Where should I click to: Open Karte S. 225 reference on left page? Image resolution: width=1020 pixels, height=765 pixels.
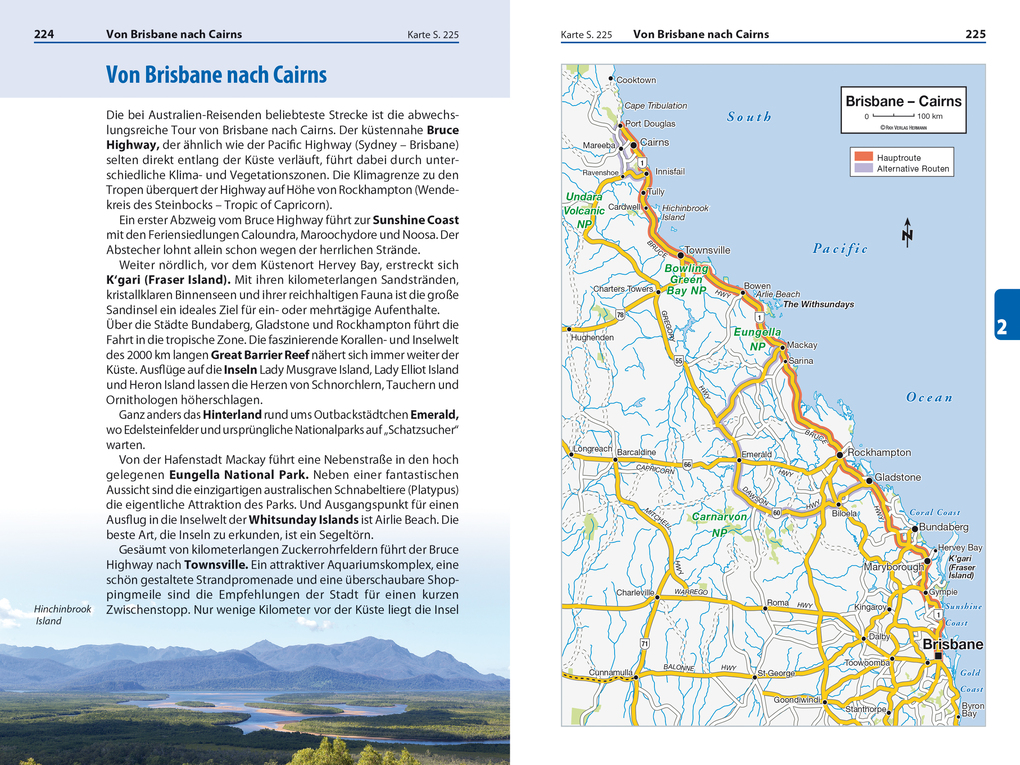click(433, 35)
